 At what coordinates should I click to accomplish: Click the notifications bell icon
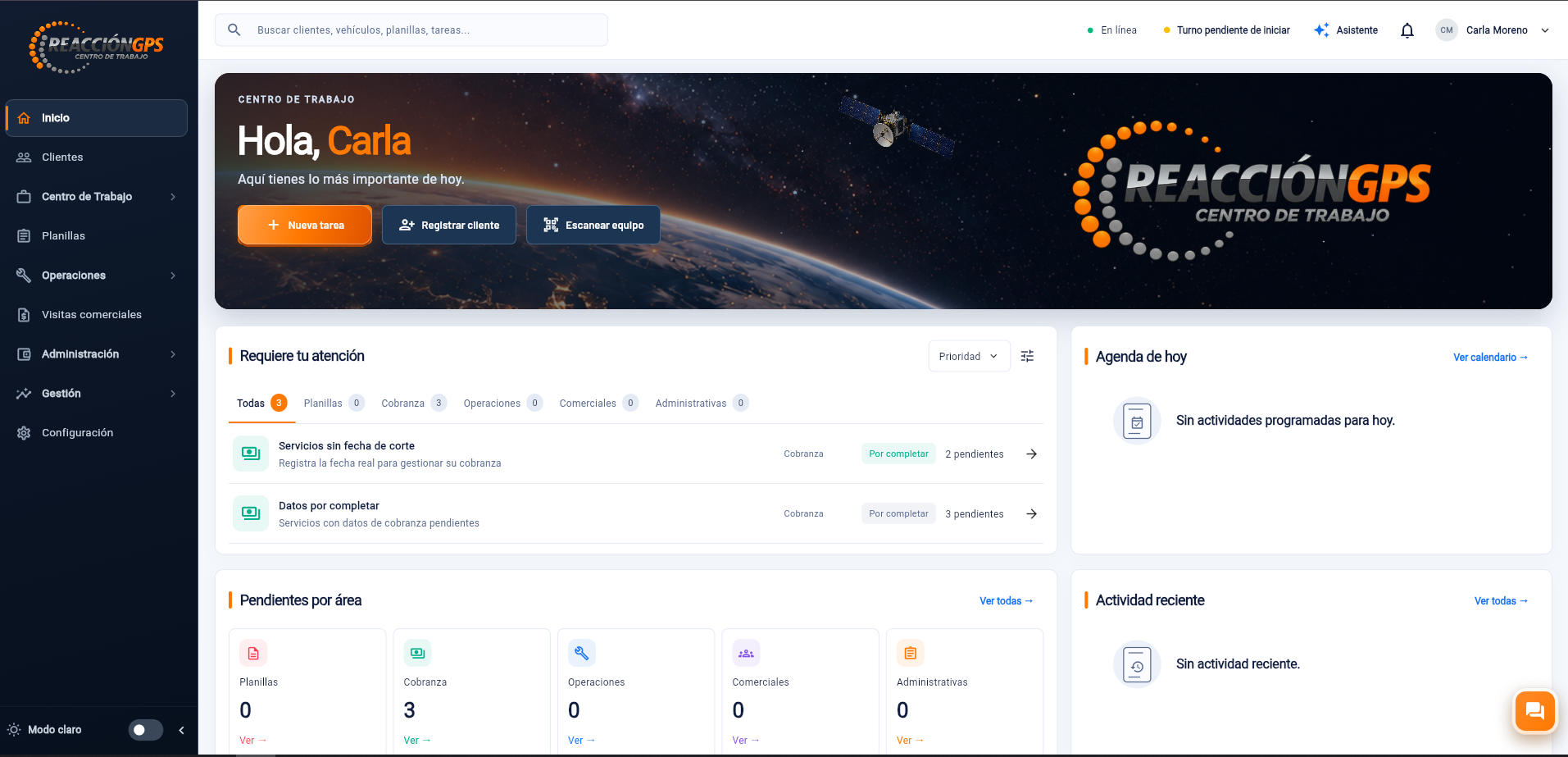click(x=1407, y=30)
